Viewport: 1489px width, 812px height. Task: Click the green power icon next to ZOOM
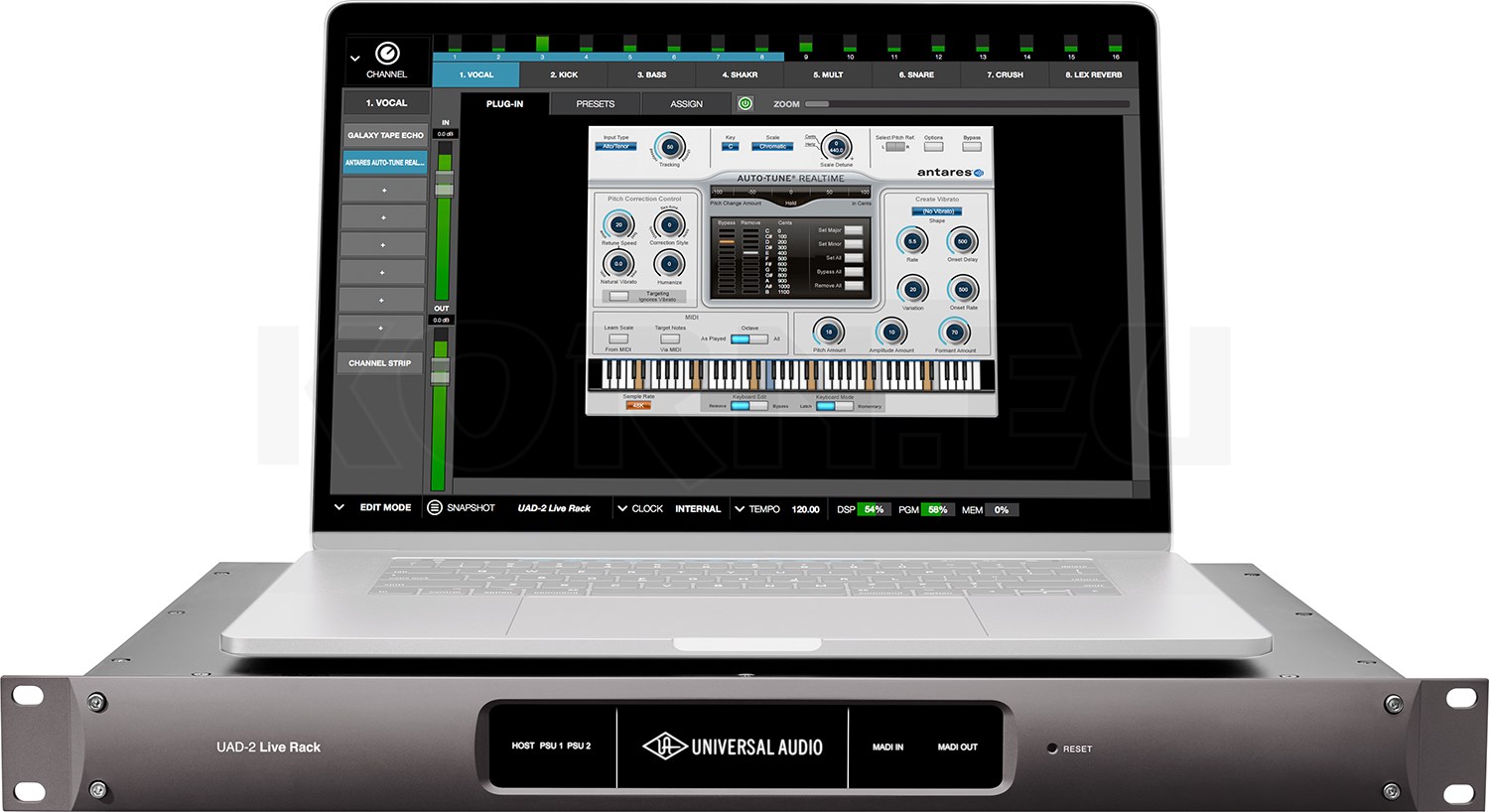[x=745, y=103]
